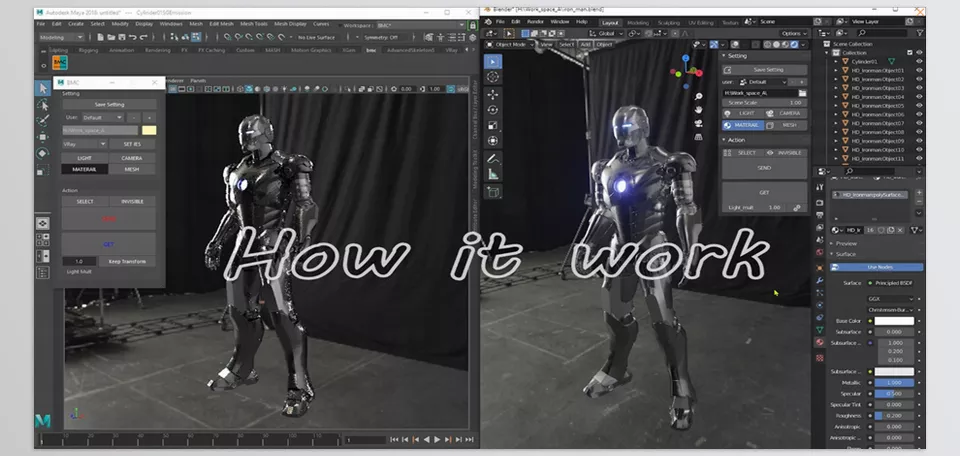Viewport: 960px width, 456px height.
Task: Open VRay renderer dropdown in BMC panel
Action: coord(84,144)
